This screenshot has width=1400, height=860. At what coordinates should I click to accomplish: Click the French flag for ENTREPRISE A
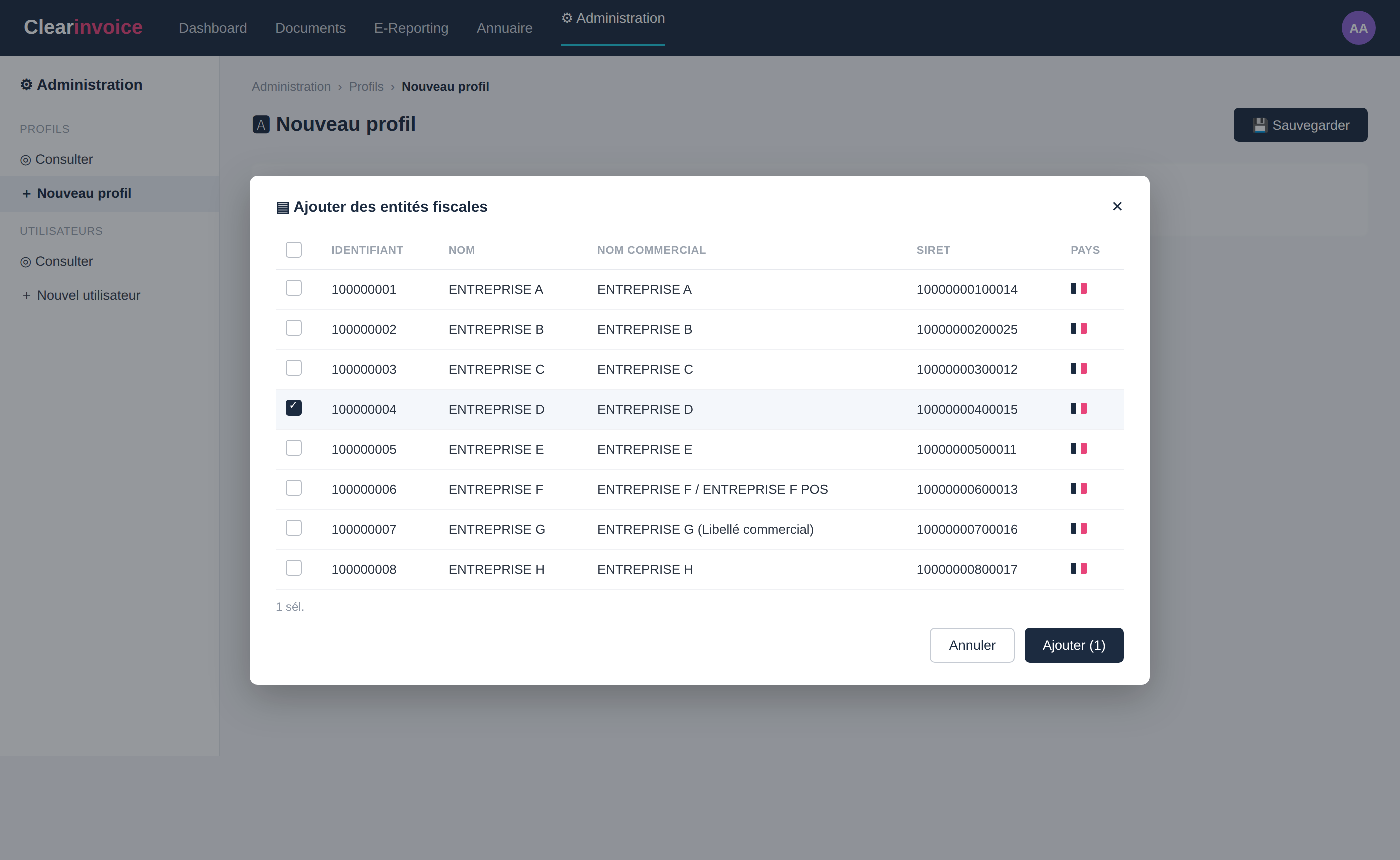tap(1078, 288)
